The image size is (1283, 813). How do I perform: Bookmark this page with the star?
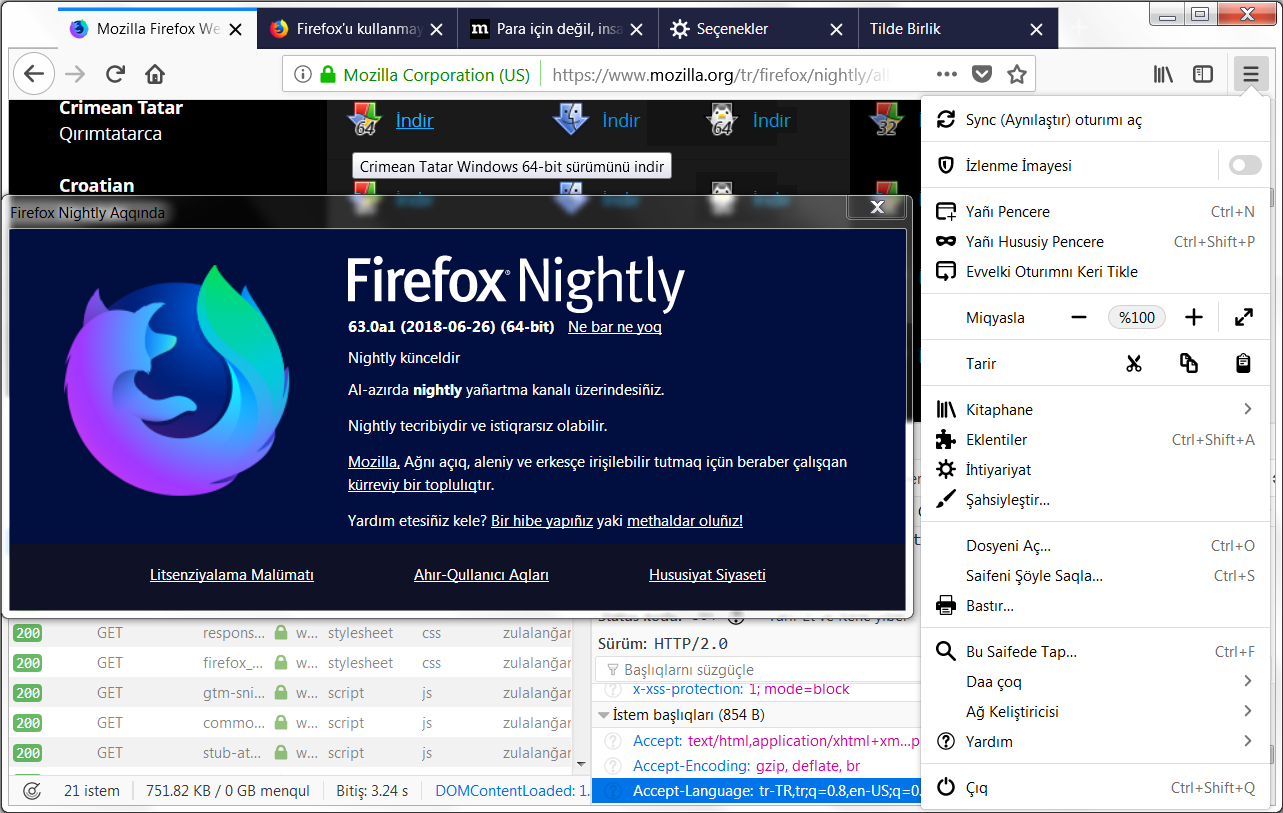[x=1017, y=74]
